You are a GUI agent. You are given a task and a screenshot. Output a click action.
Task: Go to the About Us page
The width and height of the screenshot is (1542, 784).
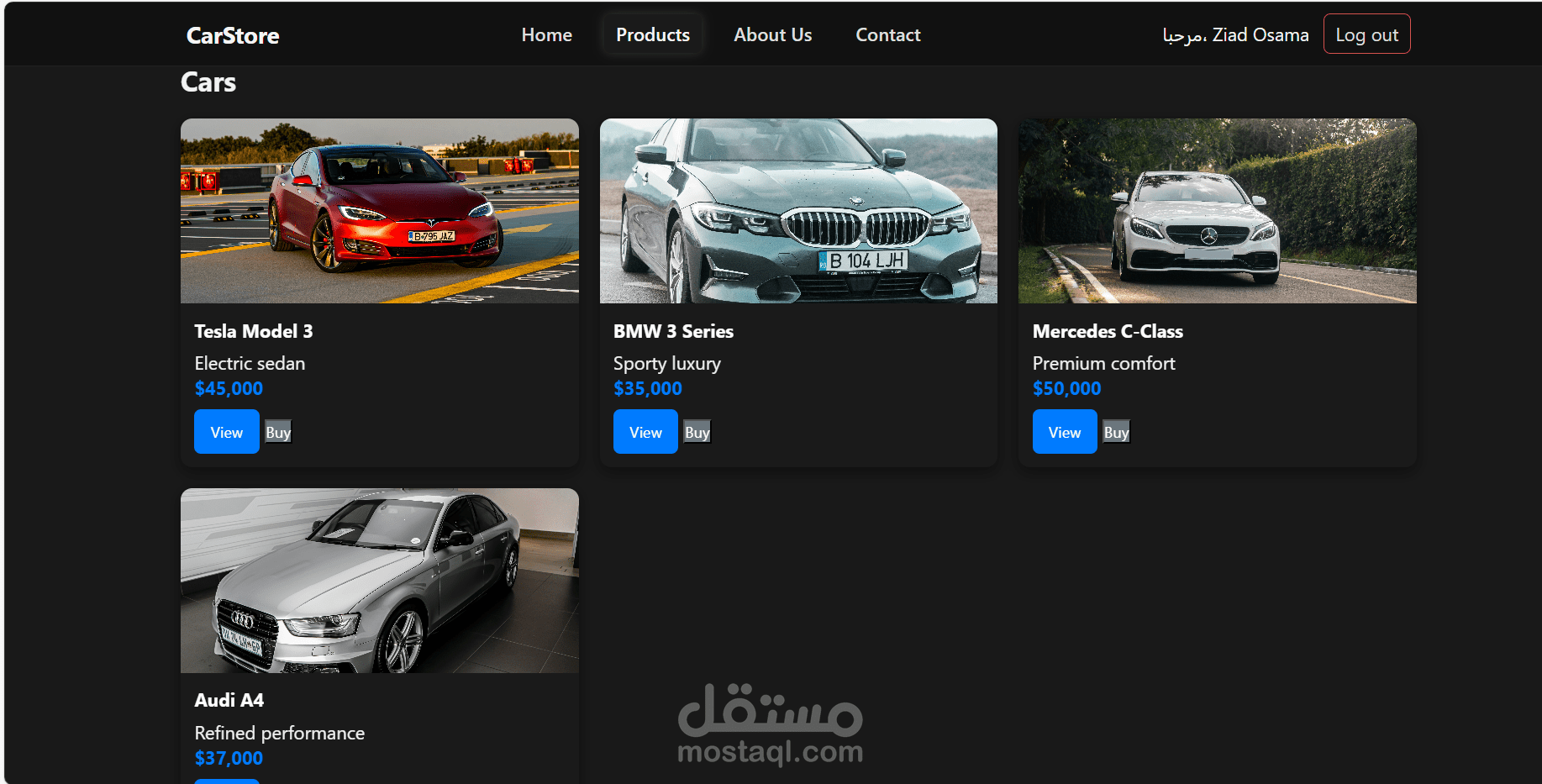pyautogui.click(x=772, y=35)
